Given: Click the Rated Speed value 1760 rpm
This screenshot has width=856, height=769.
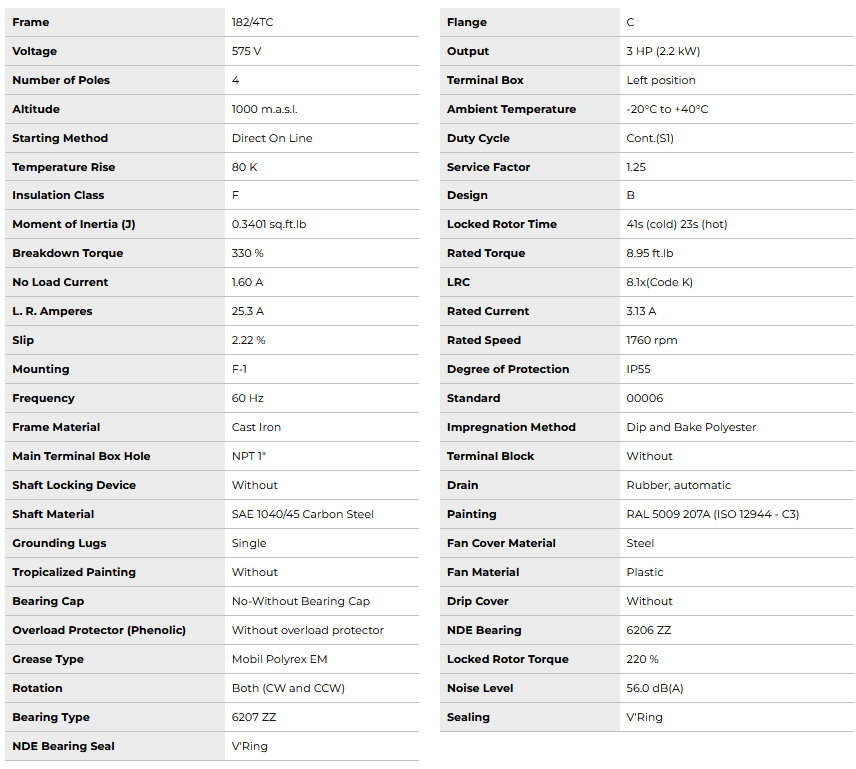Looking at the screenshot, I should tap(652, 340).
